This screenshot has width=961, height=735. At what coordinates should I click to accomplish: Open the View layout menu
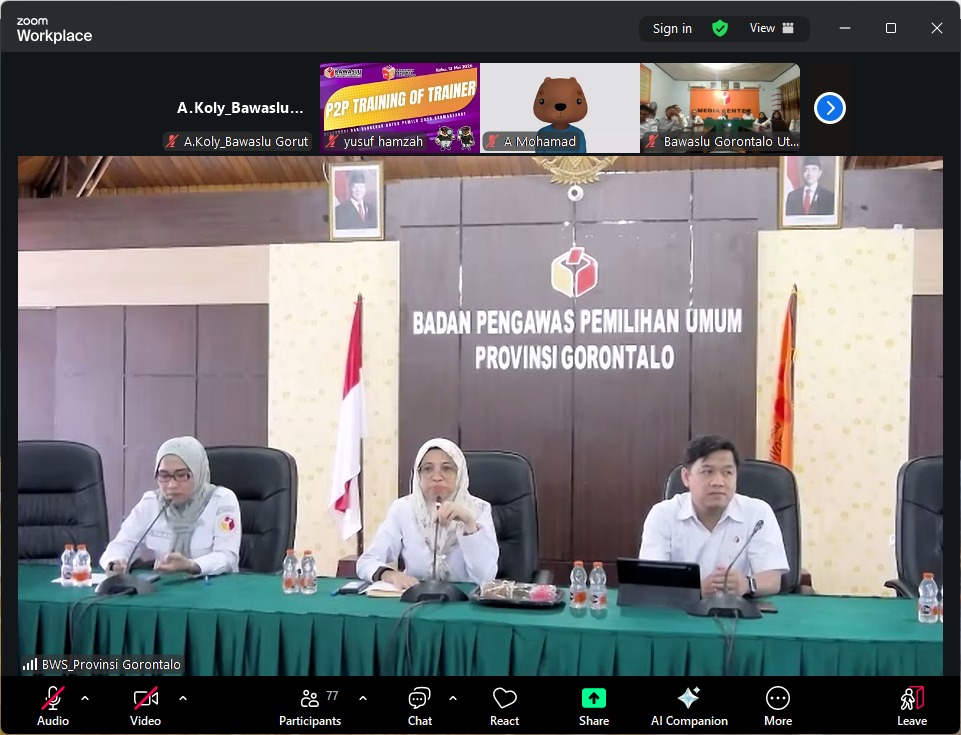click(x=772, y=28)
